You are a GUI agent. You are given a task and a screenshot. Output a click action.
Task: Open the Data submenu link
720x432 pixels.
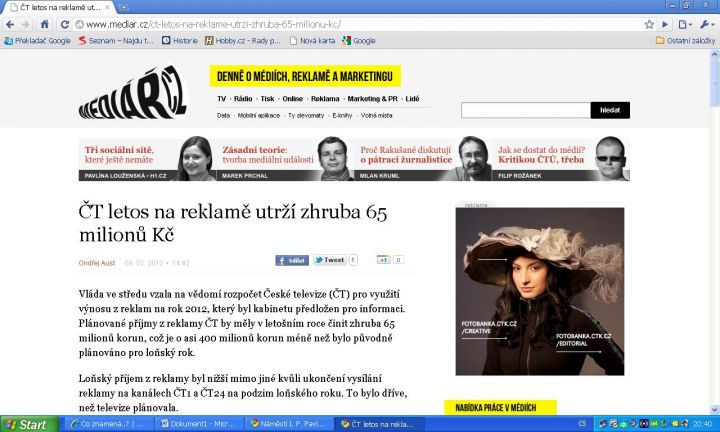coord(223,116)
